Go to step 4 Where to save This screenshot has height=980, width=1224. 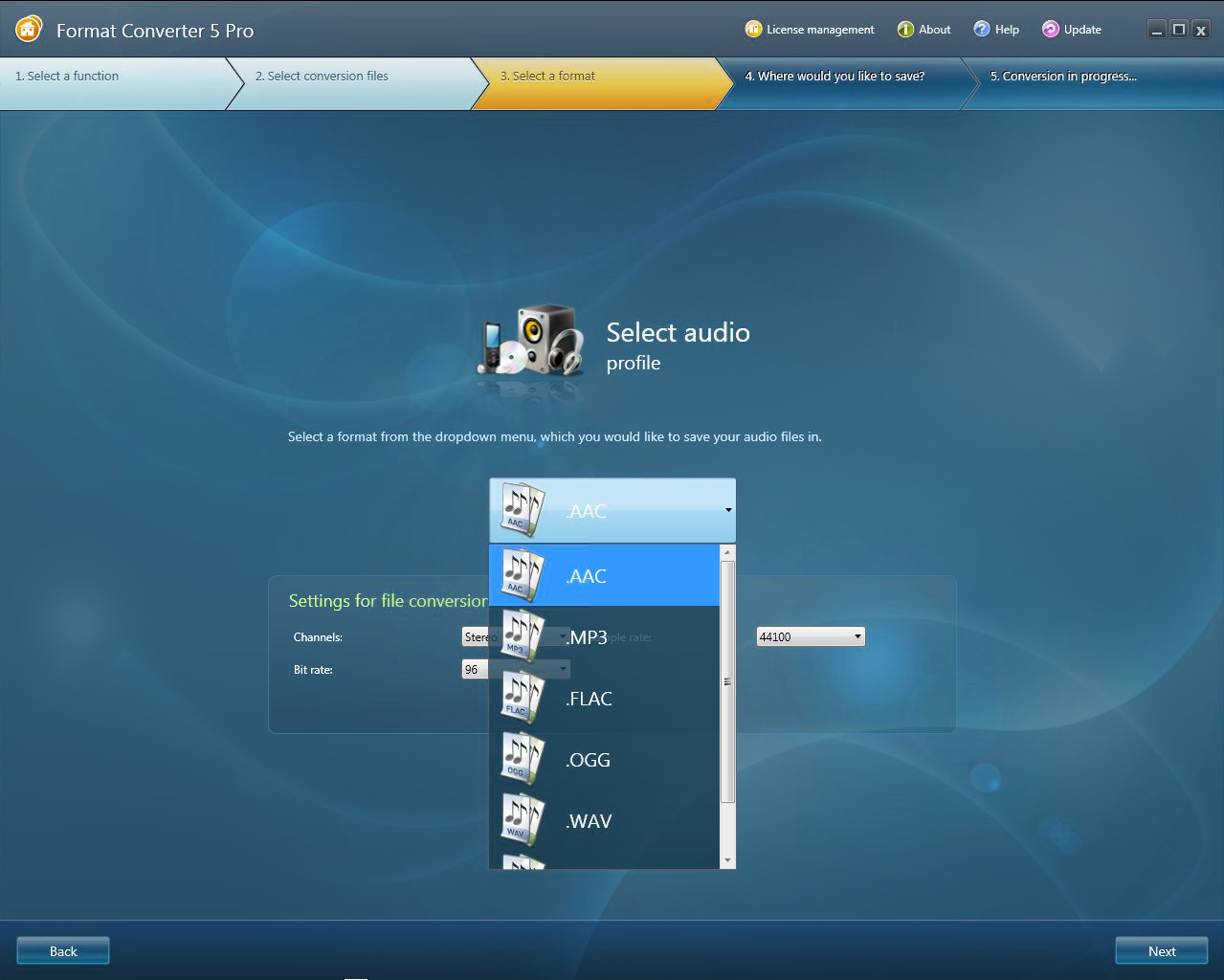tap(835, 77)
